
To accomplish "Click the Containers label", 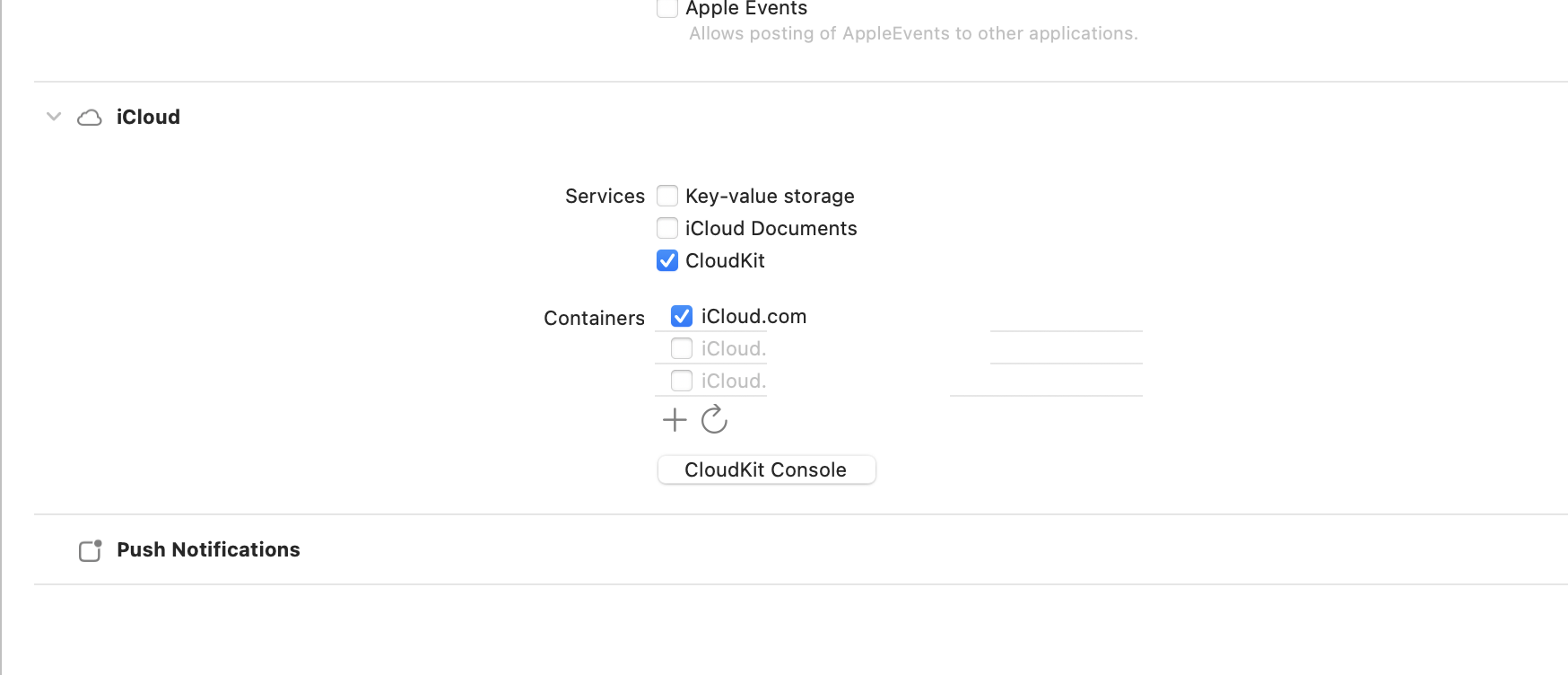I will coord(594,318).
